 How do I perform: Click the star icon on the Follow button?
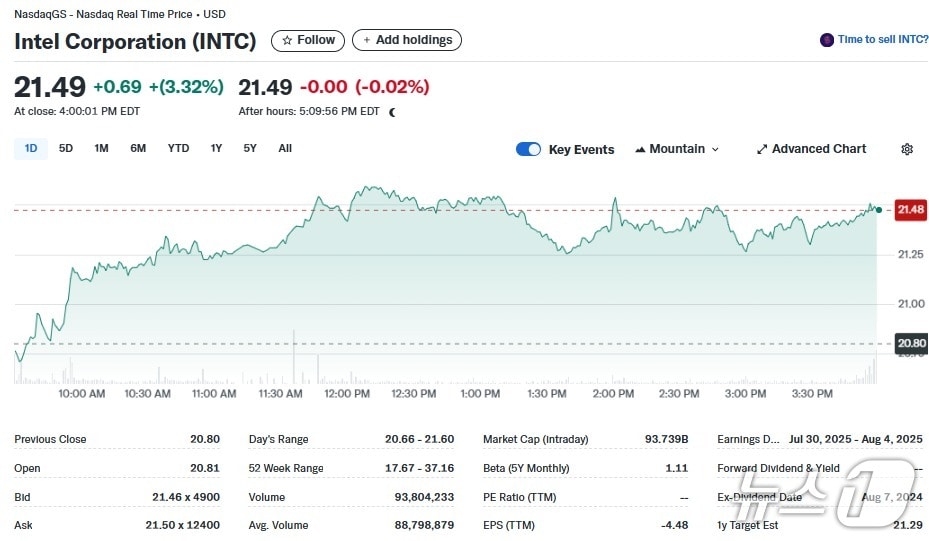coord(287,40)
